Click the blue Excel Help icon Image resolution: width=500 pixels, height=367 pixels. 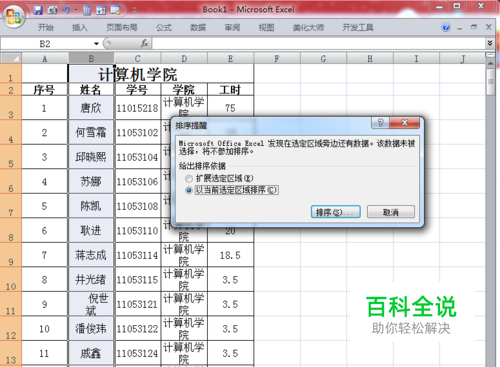click(x=446, y=27)
